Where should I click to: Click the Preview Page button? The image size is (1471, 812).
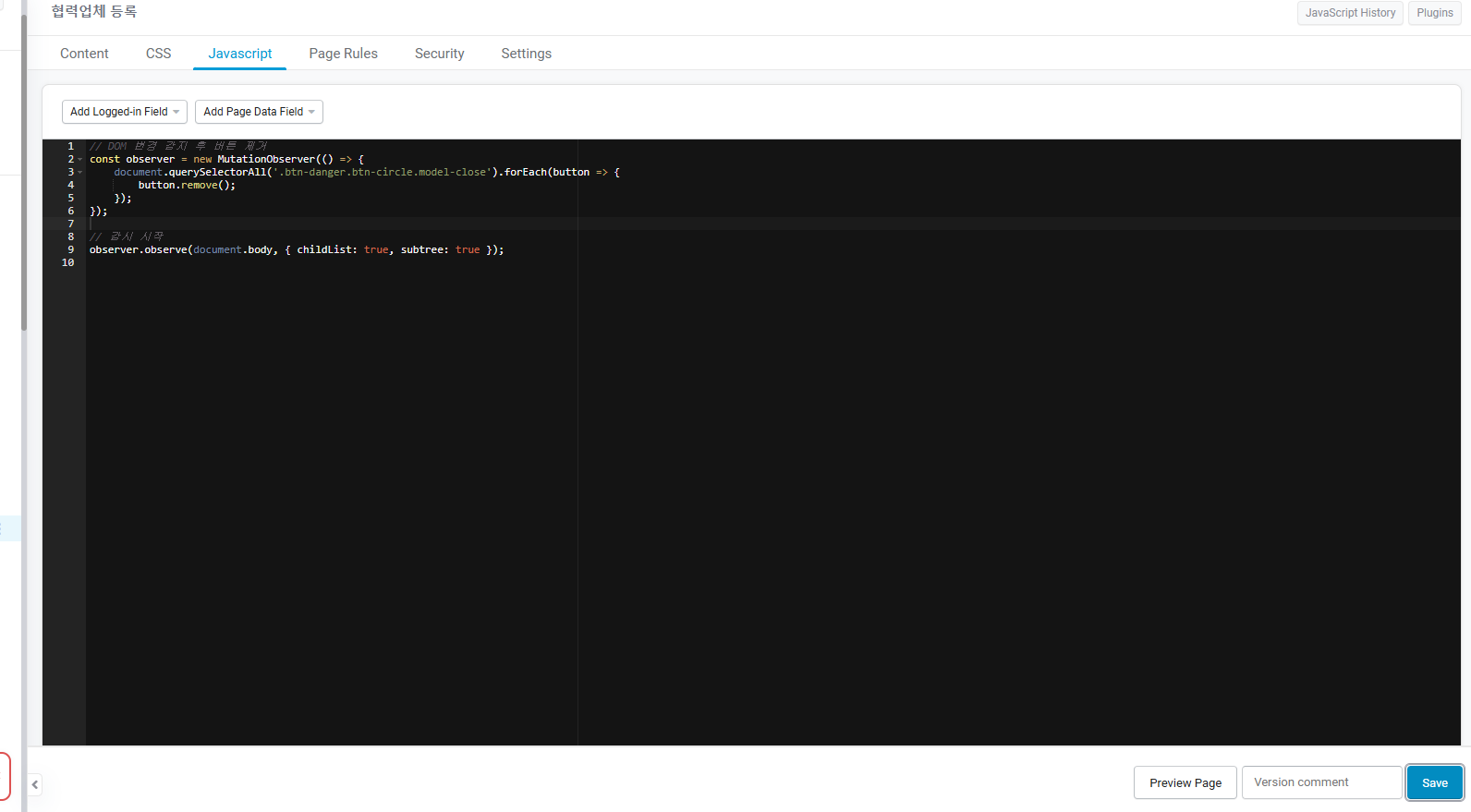coord(1185,782)
